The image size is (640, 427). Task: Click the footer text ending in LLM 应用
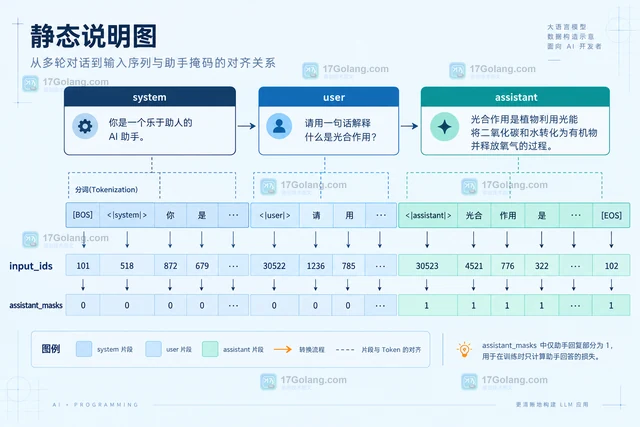tap(552, 405)
